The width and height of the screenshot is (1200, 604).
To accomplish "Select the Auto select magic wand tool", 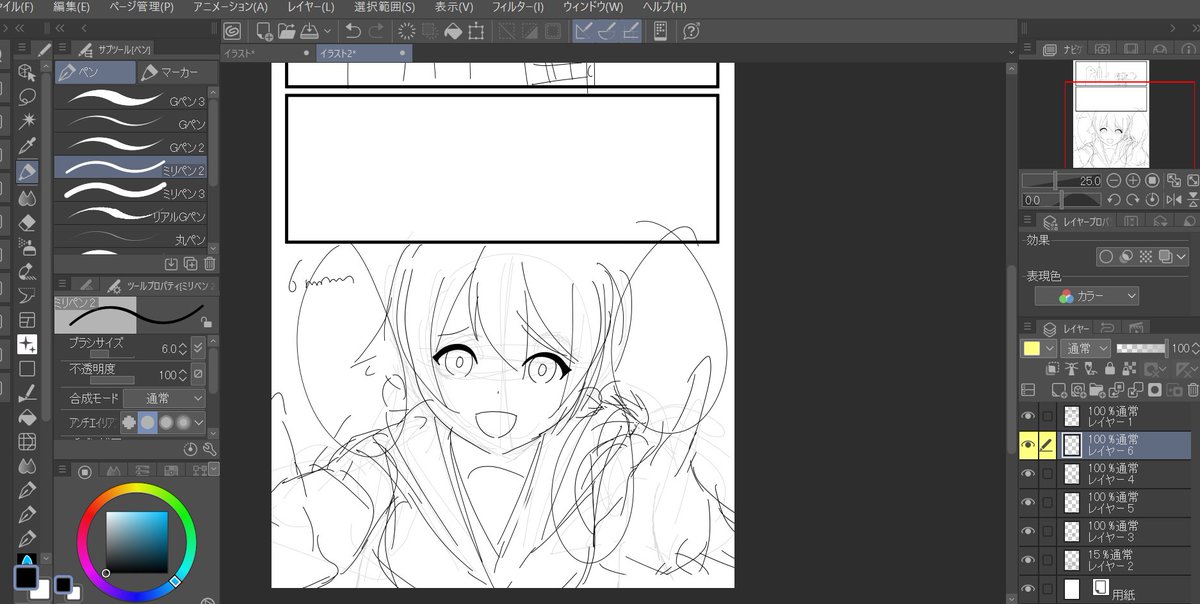I will pos(27,121).
